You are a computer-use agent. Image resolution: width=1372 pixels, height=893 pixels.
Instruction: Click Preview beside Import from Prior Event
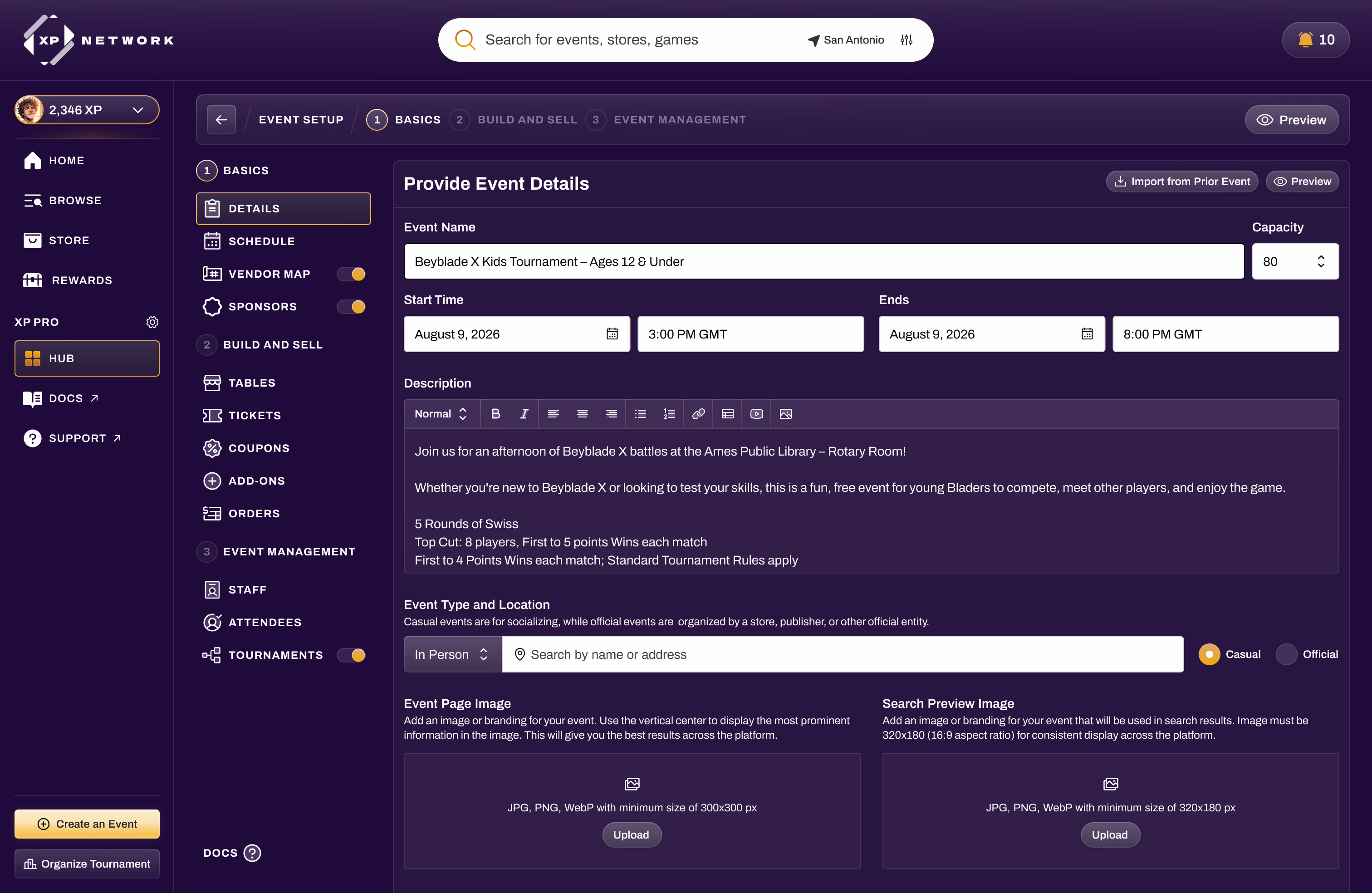click(1302, 182)
